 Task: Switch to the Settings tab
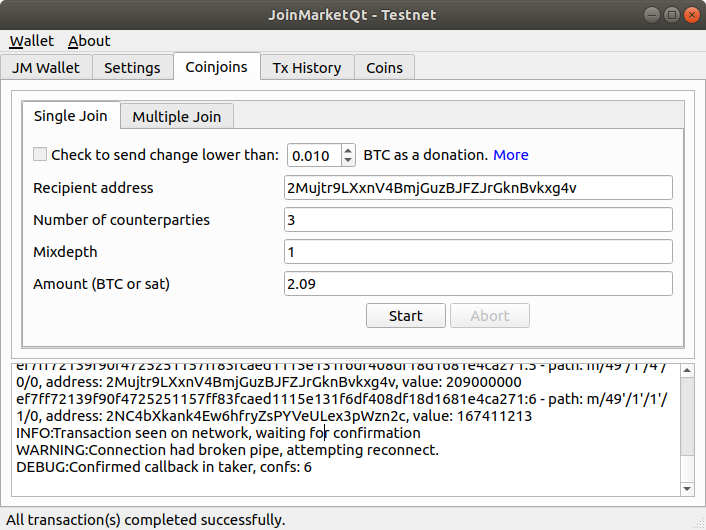click(132, 68)
